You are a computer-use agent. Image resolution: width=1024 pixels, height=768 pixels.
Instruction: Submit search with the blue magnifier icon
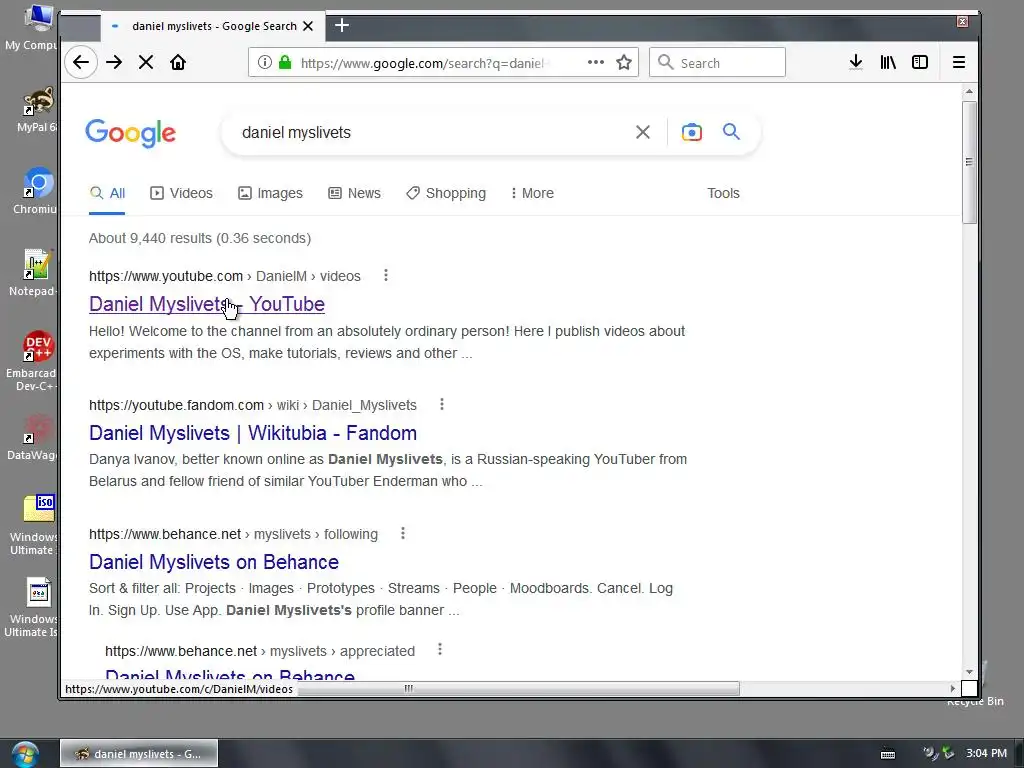(731, 132)
